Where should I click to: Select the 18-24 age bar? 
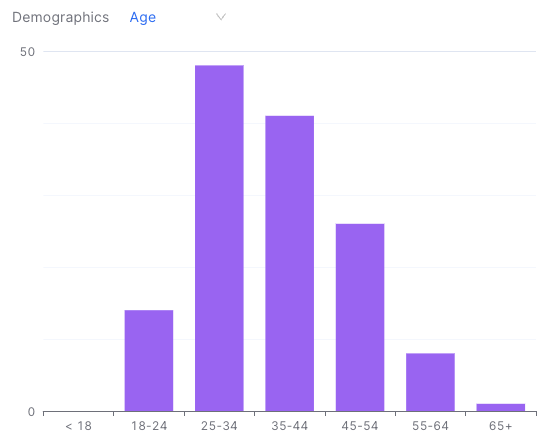(x=149, y=360)
